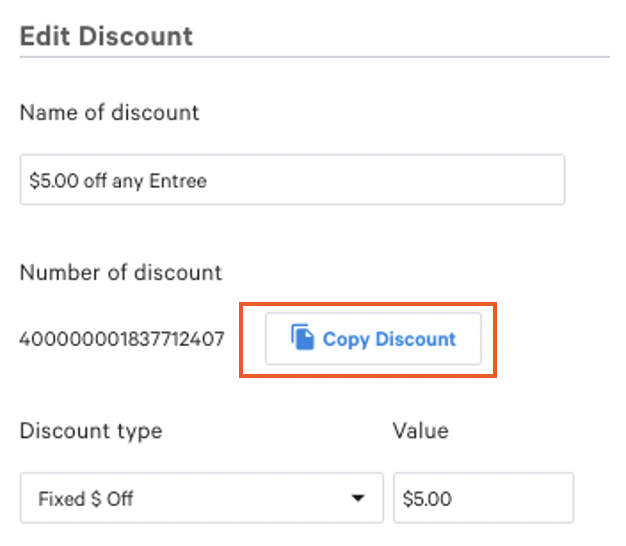Click empty space right of Value field text
Screen dimensions: 626x546
tap(520, 498)
